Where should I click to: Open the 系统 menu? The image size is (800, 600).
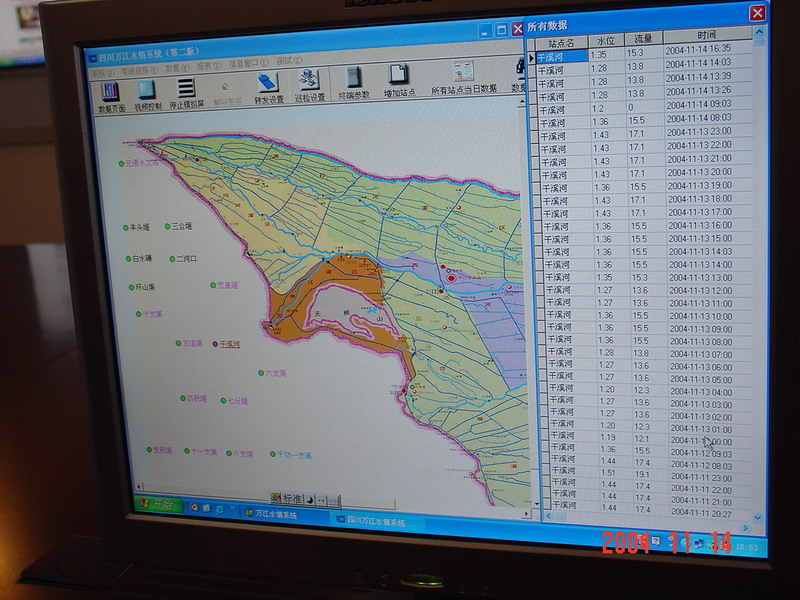click(x=103, y=73)
